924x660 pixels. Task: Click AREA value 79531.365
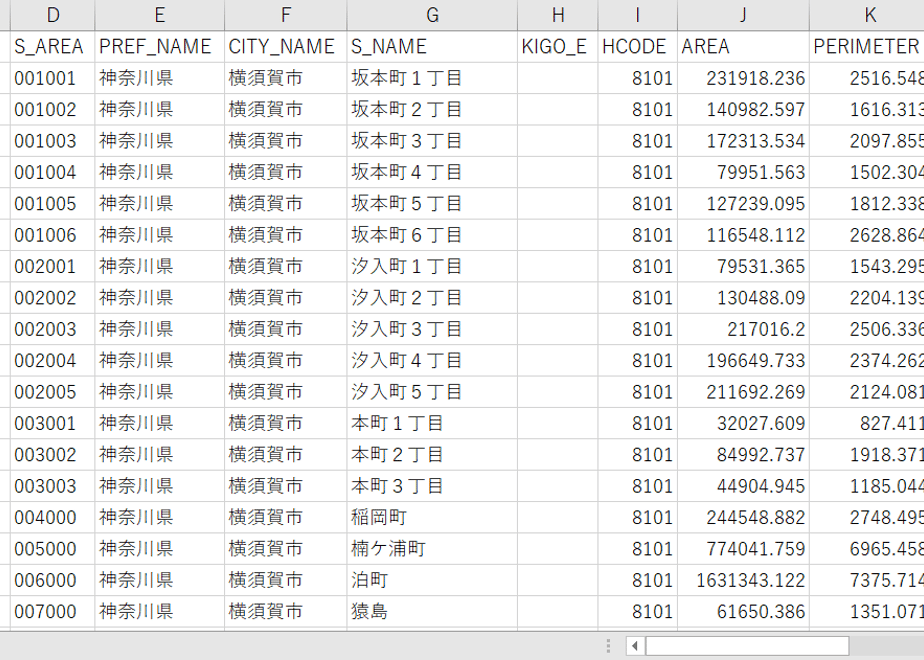pos(743,266)
